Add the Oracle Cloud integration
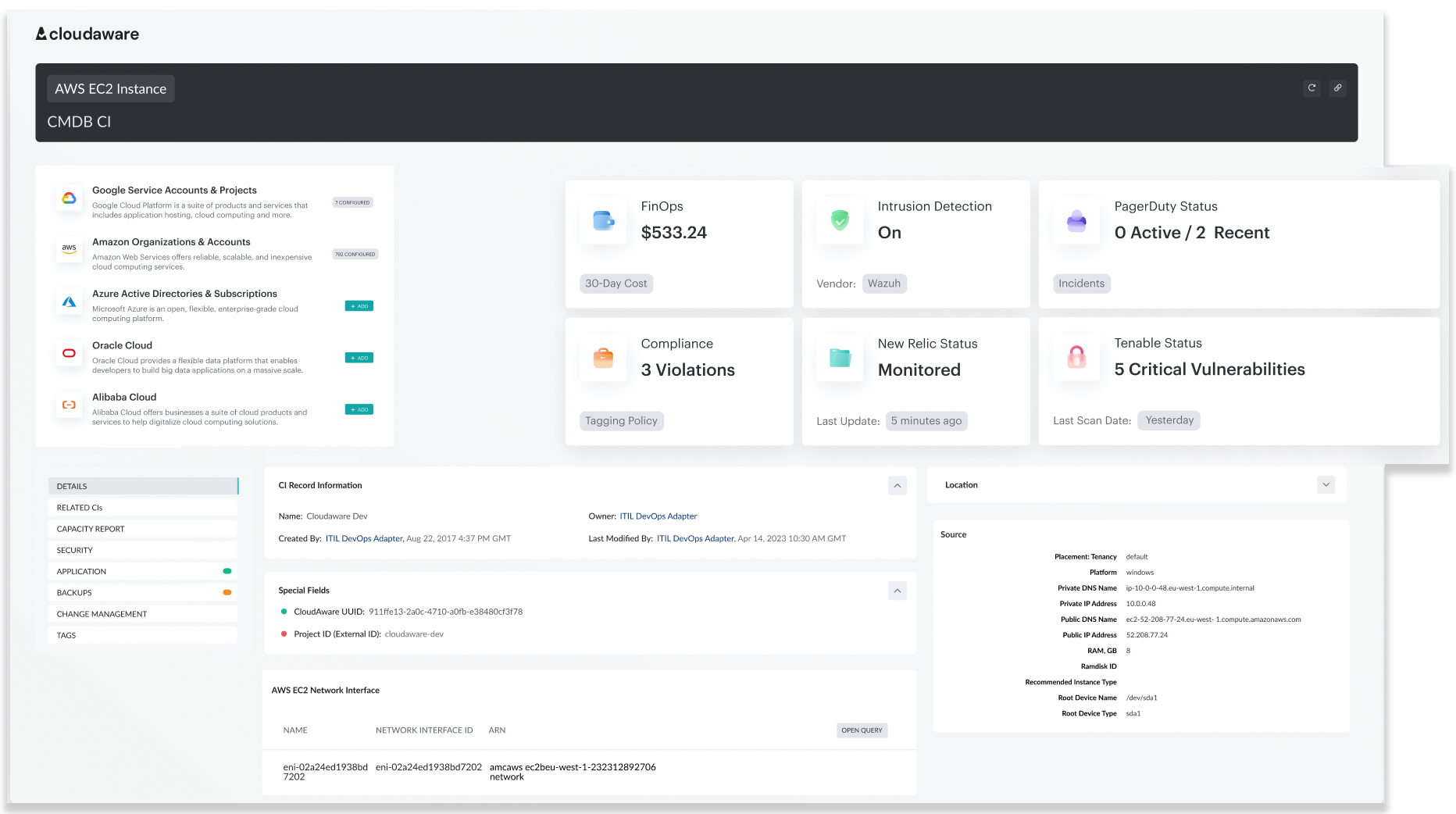The height and width of the screenshot is (814, 1456). pos(359,358)
